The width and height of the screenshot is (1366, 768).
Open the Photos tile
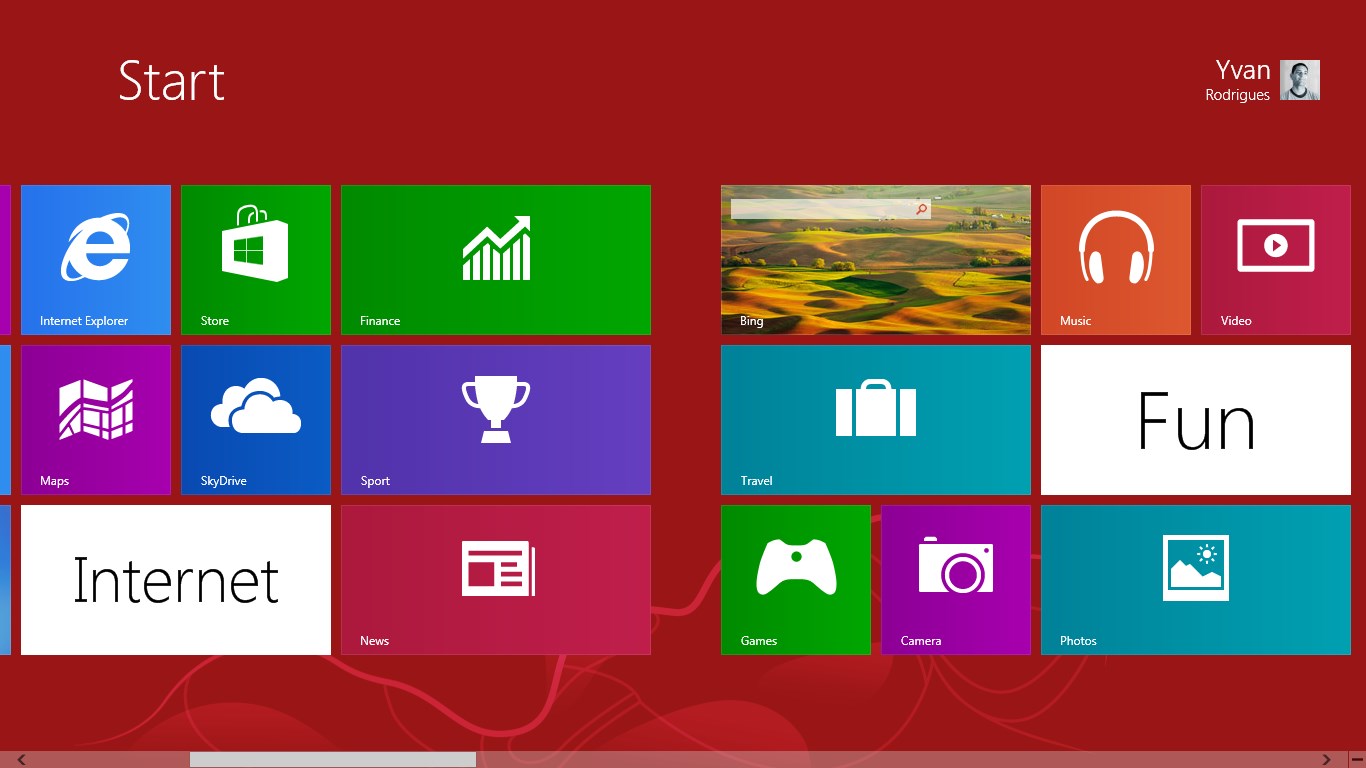(x=1196, y=579)
